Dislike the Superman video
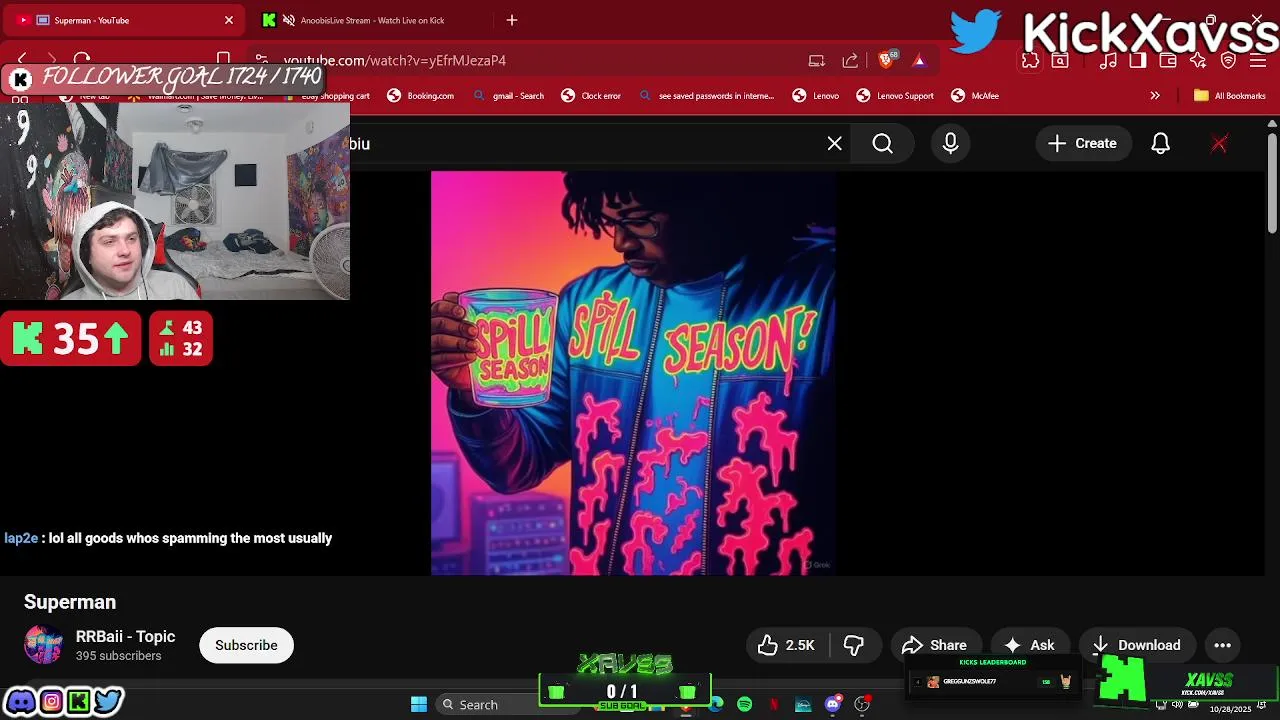 [855, 645]
